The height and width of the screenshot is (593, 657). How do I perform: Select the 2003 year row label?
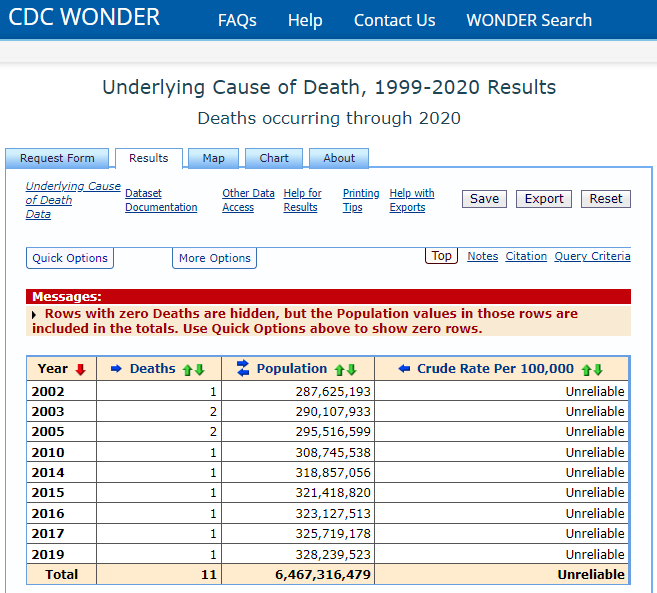[x=48, y=412]
